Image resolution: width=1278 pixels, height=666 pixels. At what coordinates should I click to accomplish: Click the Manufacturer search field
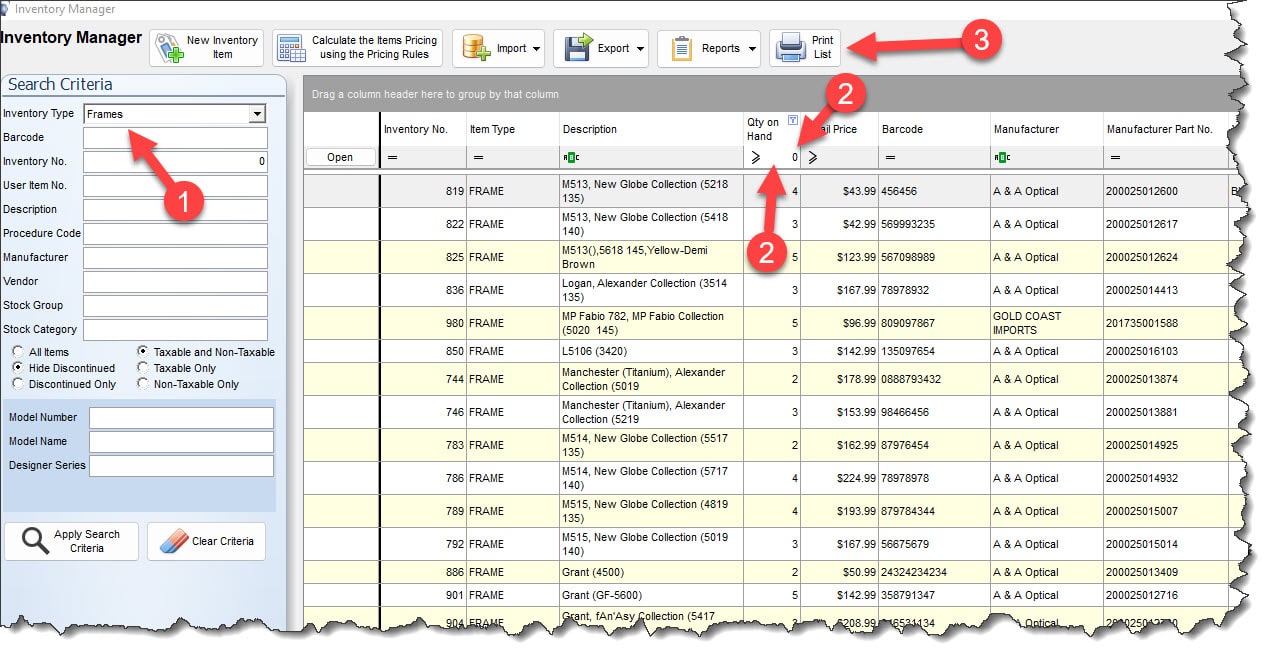(175, 258)
